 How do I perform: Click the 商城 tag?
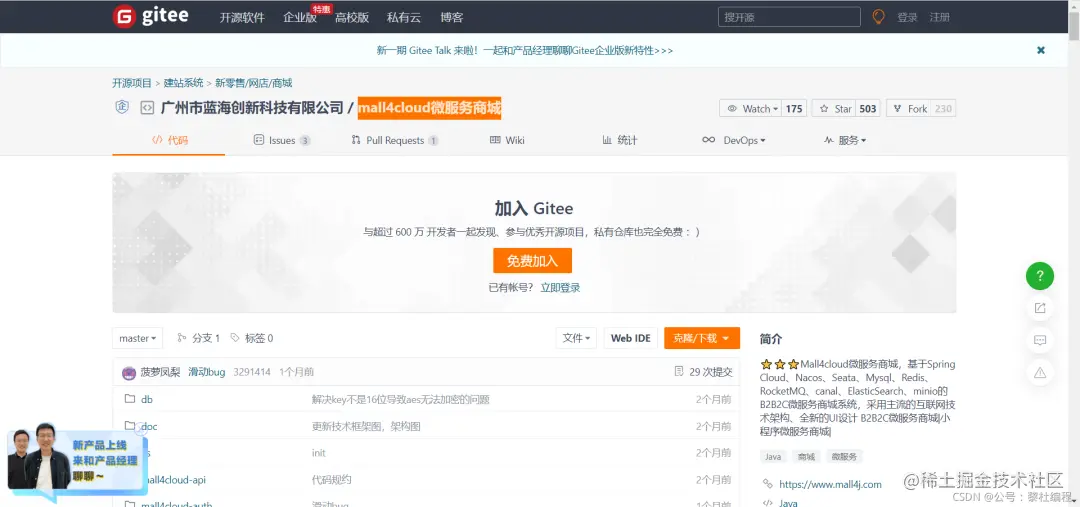(806, 457)
